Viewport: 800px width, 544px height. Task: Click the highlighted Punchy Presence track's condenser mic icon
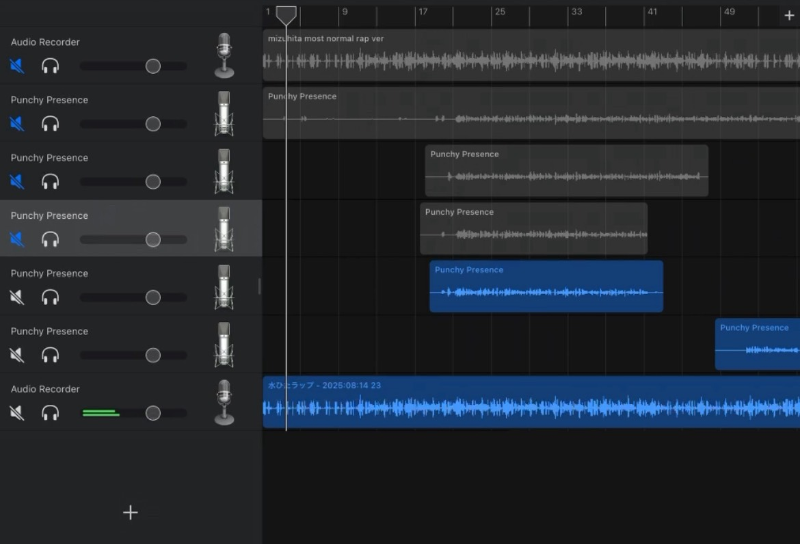coord(224,229)
